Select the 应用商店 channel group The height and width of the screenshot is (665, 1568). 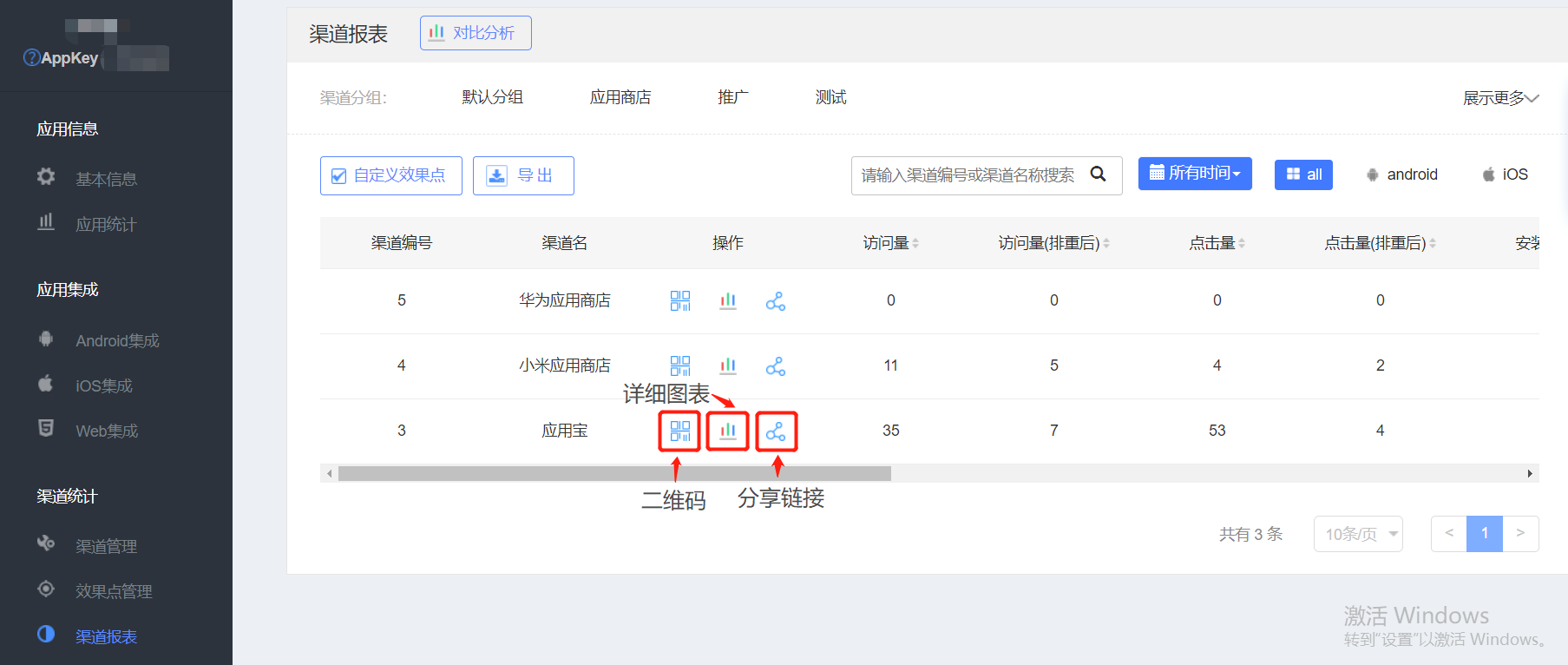tap(620, 97)
